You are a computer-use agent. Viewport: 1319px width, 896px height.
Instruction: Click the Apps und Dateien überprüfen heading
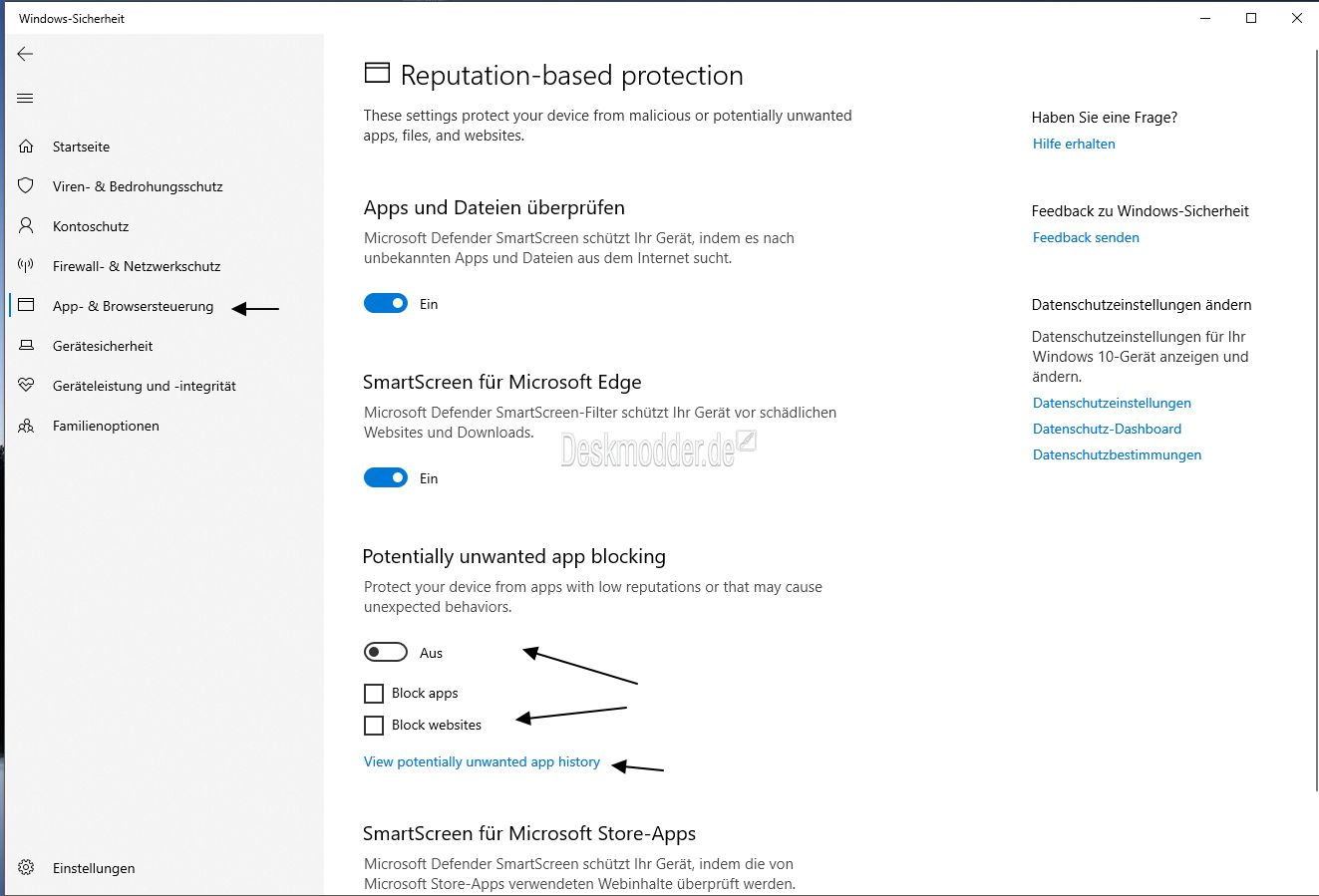tap(495, 207)
